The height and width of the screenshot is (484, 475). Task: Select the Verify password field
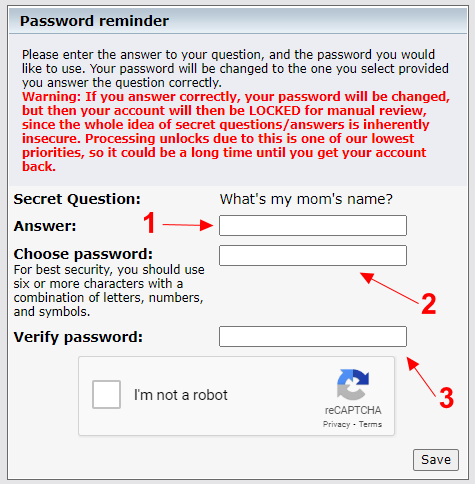[313, 337]
